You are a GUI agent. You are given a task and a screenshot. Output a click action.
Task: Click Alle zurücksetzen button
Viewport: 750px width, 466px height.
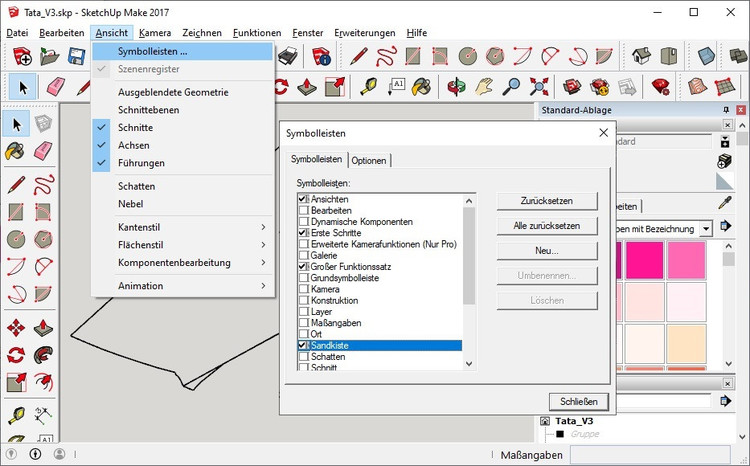coord(547,226)
